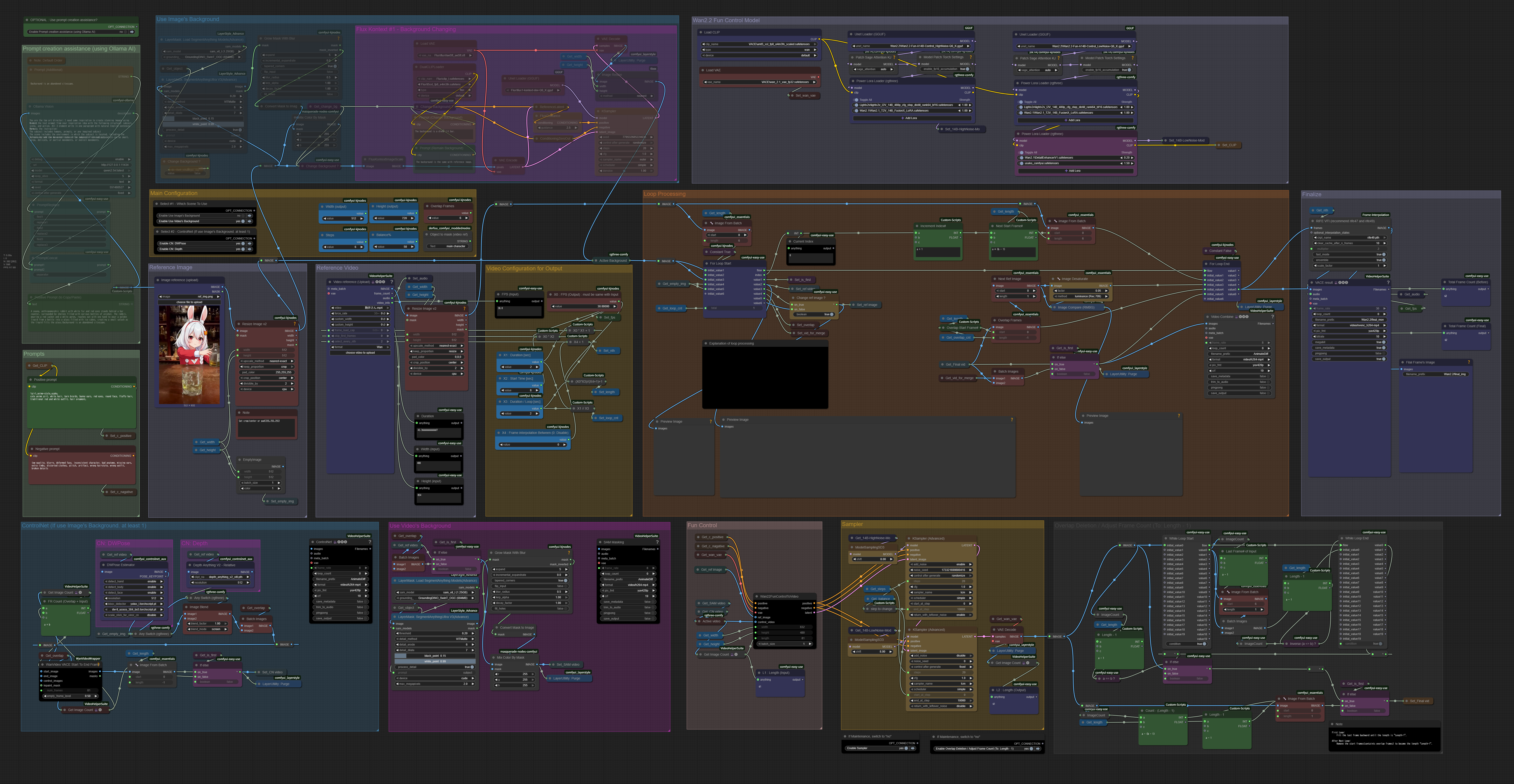
Task: Toggle Enable CN: Depth switch
Action: [x=243, y=249]
